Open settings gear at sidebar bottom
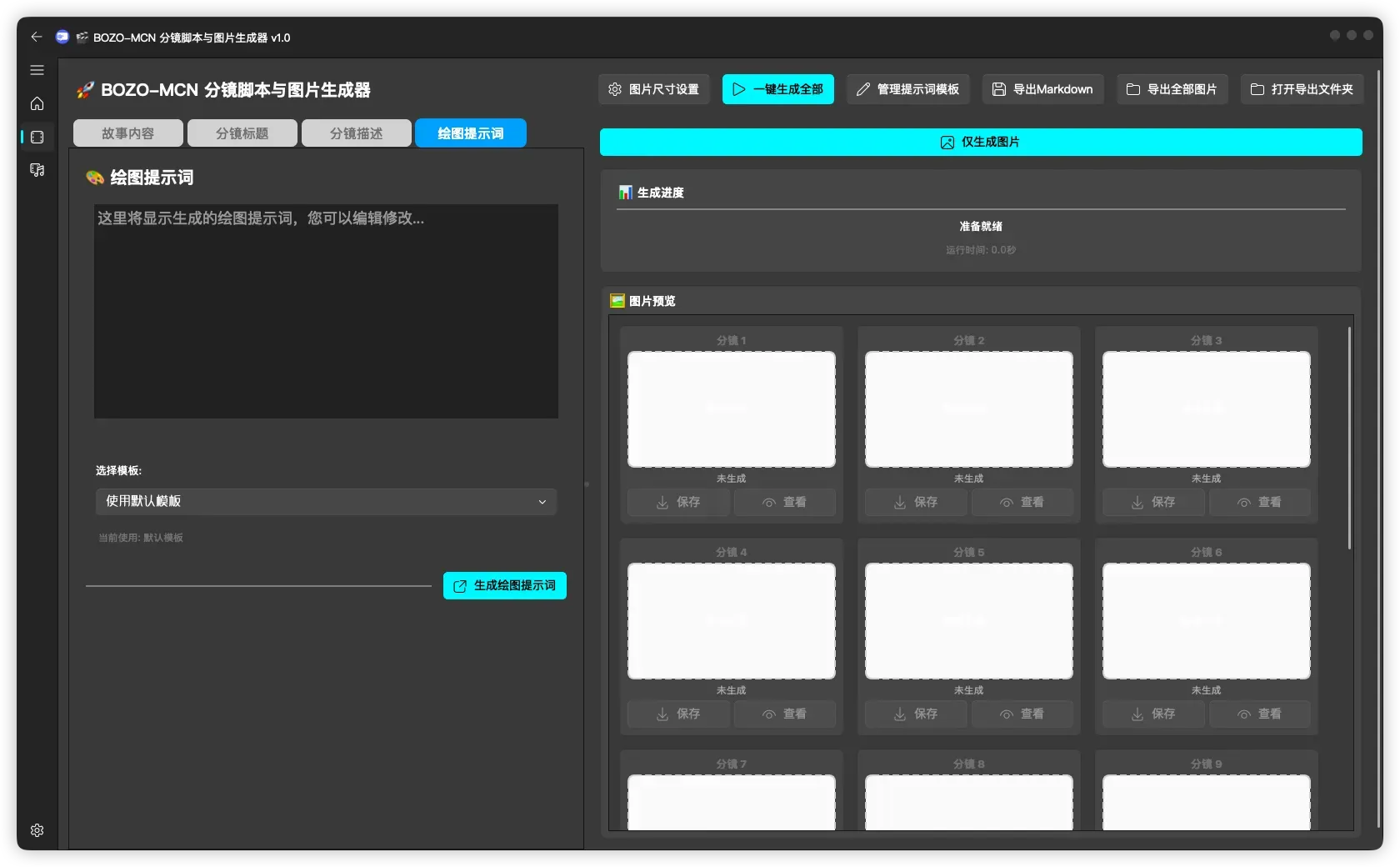Viewport: 1400px width, 867px height. coord(37,830)
